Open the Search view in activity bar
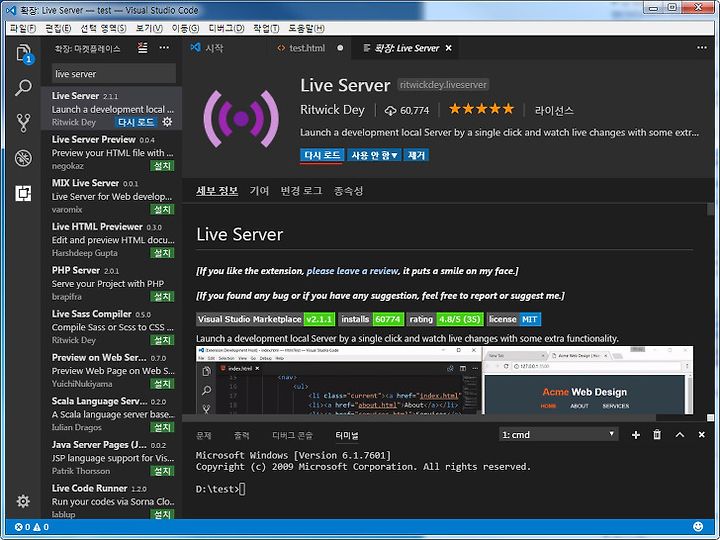This screenshot has width=720, height=540. pyautogui.click(x=23, y=87)
